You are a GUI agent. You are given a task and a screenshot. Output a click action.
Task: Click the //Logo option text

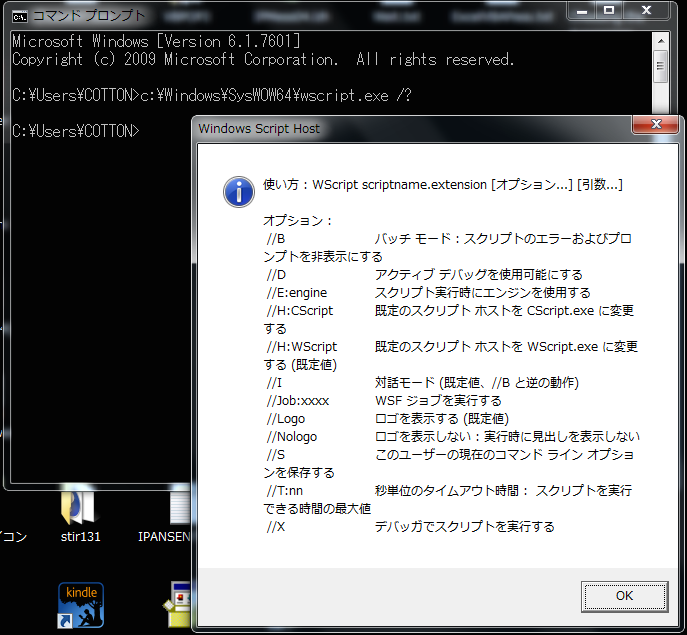click(x=286, y=419)
